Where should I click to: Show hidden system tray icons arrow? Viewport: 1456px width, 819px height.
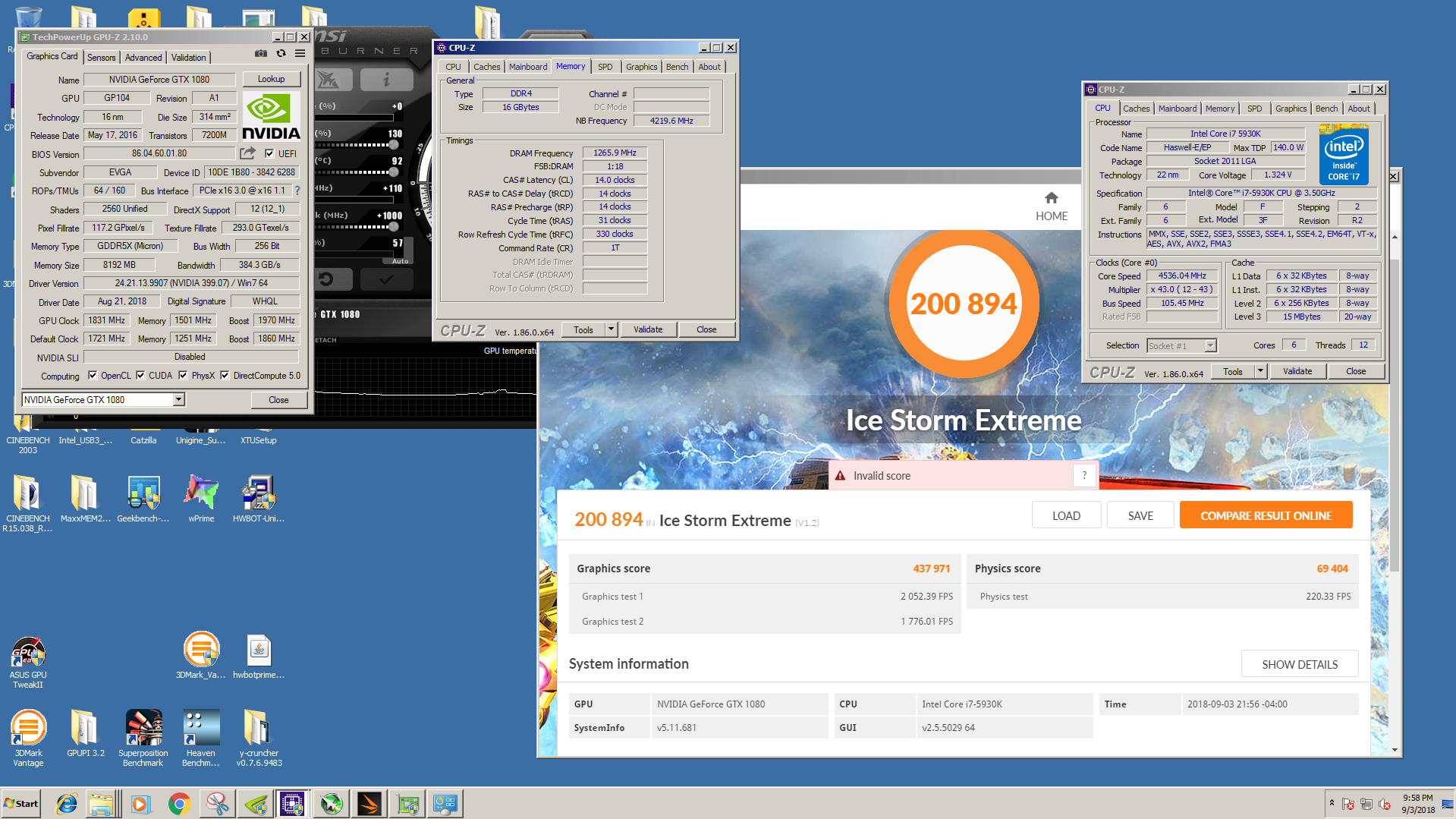click(x=1331, y=802)
